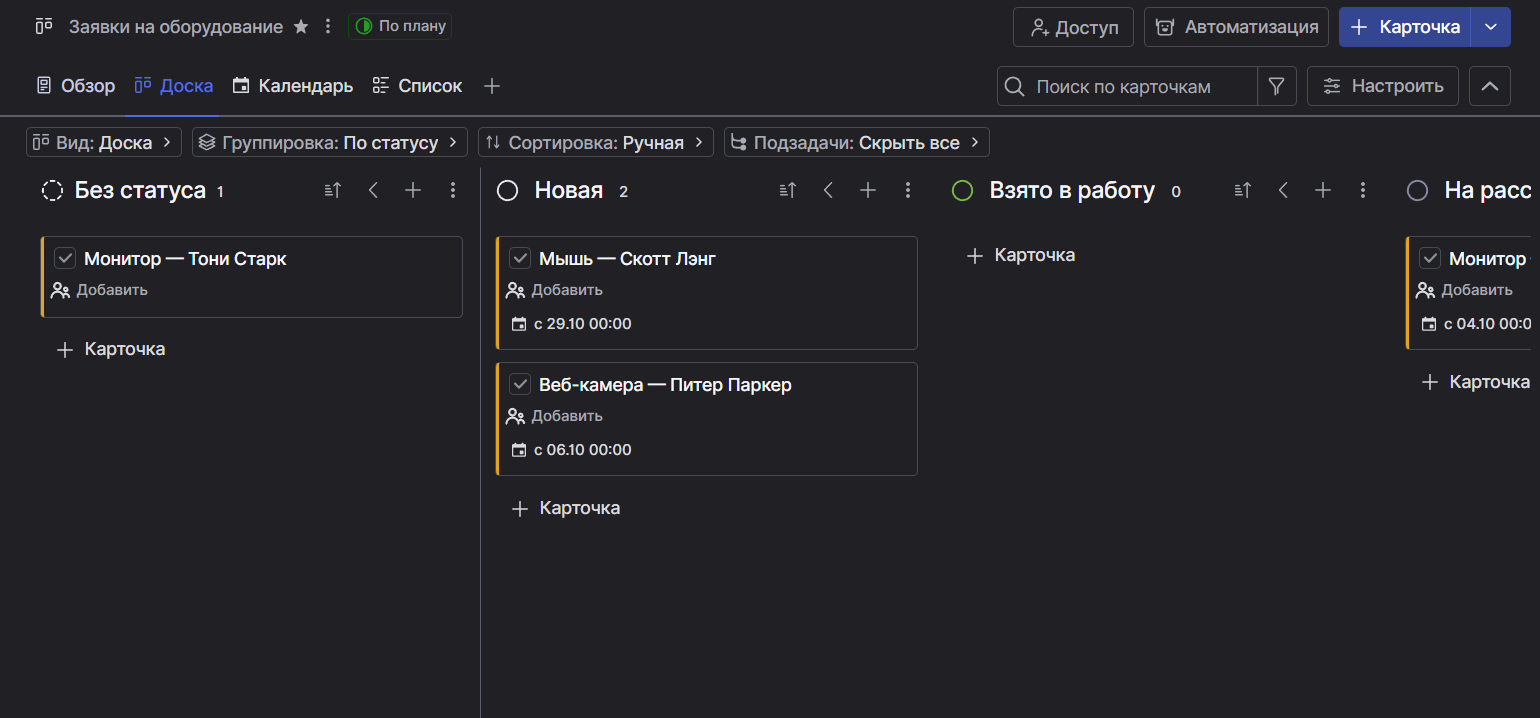Create a new card with Карточка button
This screenshot has height=718, width=1540.
click(x=1405, y=27)
